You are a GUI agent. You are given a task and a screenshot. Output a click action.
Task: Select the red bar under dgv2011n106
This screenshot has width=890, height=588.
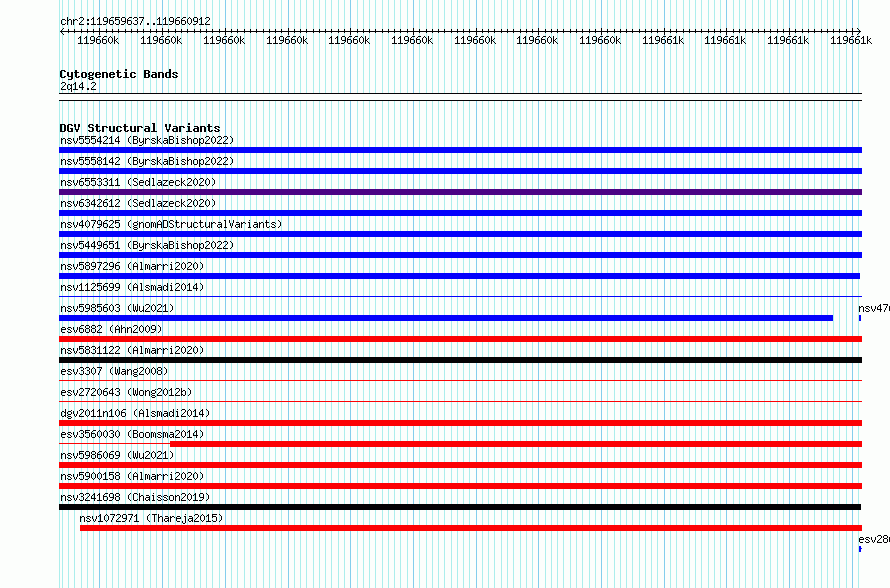pyautogui.click(x=460, y=423)
